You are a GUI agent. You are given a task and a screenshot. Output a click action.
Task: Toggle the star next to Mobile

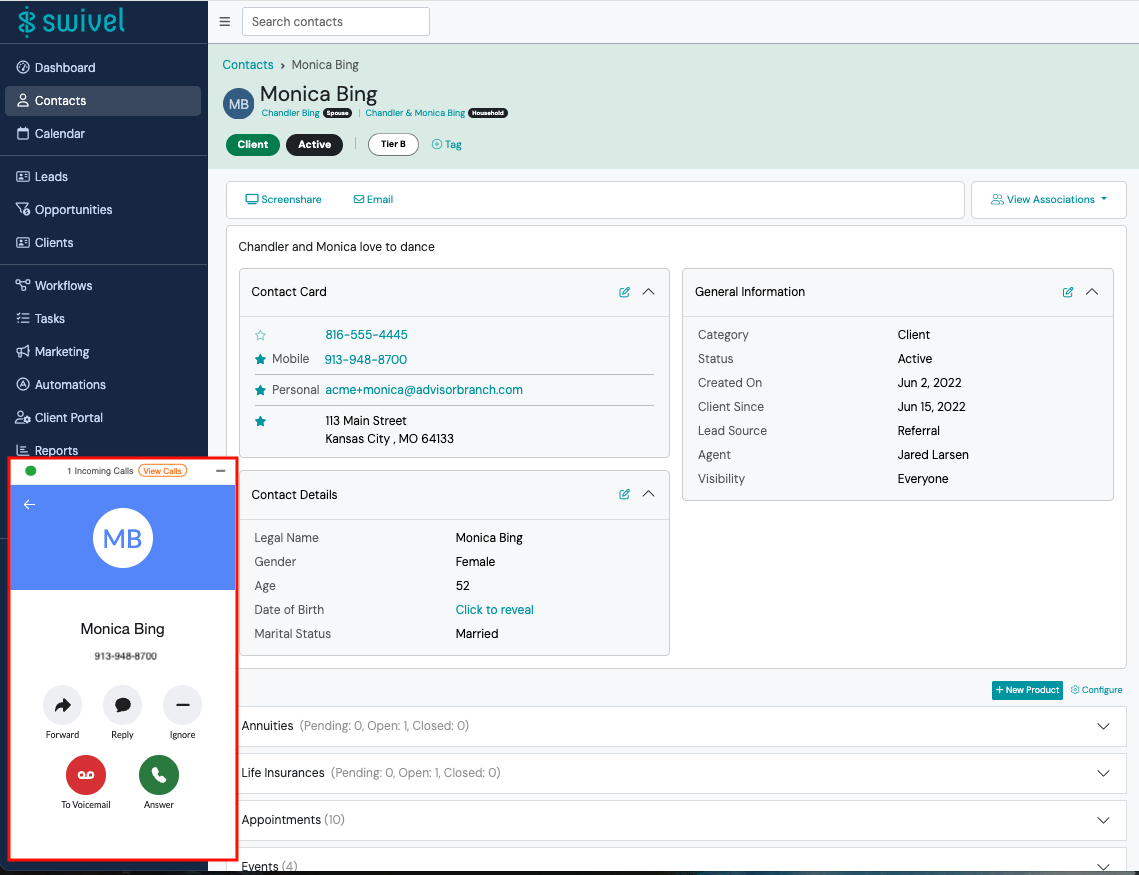click(260, 359)
